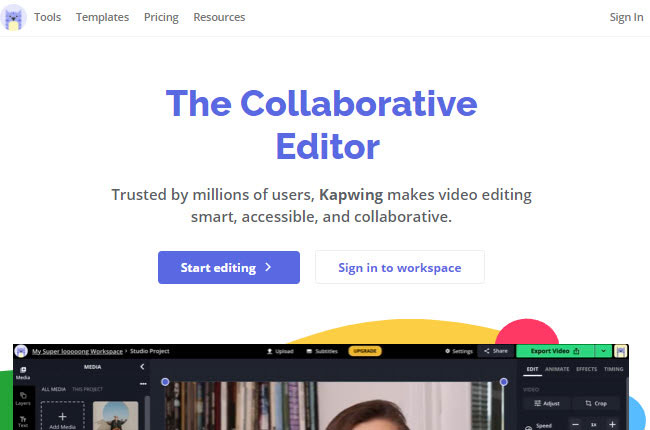This screenshot has height=430, width=650.
Task: Click the Start editing button
Action: (x=229, y=267)
